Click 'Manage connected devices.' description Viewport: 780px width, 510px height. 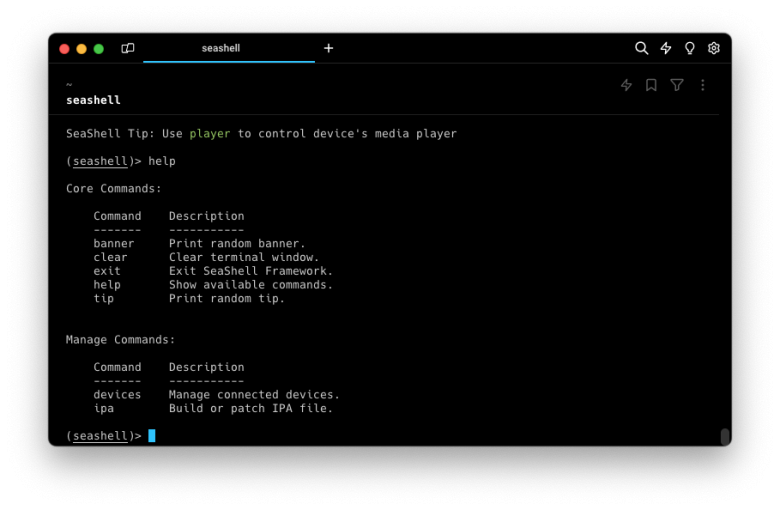point(254,395)
